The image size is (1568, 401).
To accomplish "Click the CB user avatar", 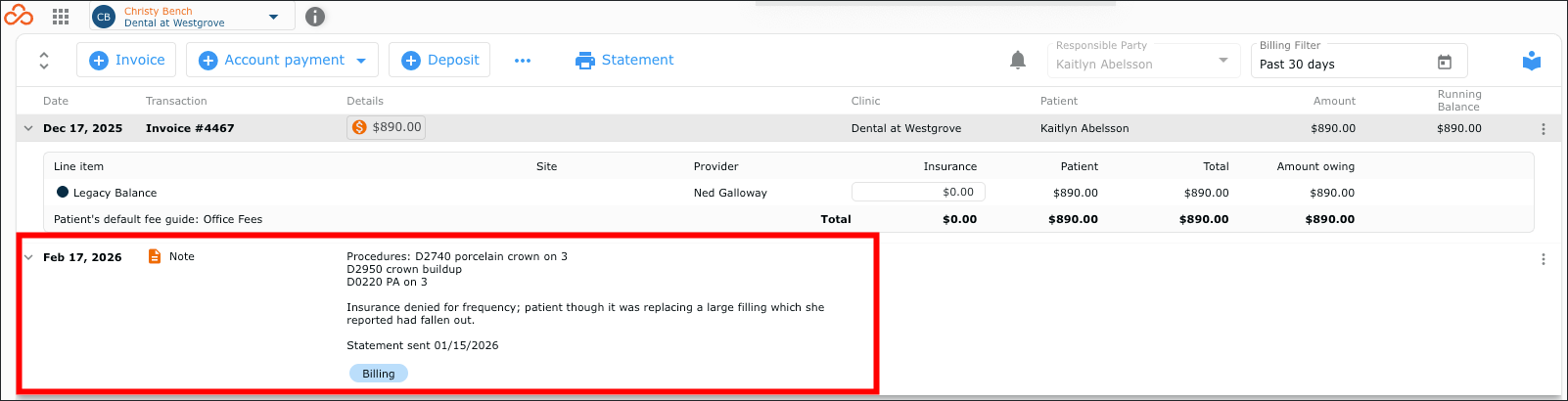I will point(104,17).
